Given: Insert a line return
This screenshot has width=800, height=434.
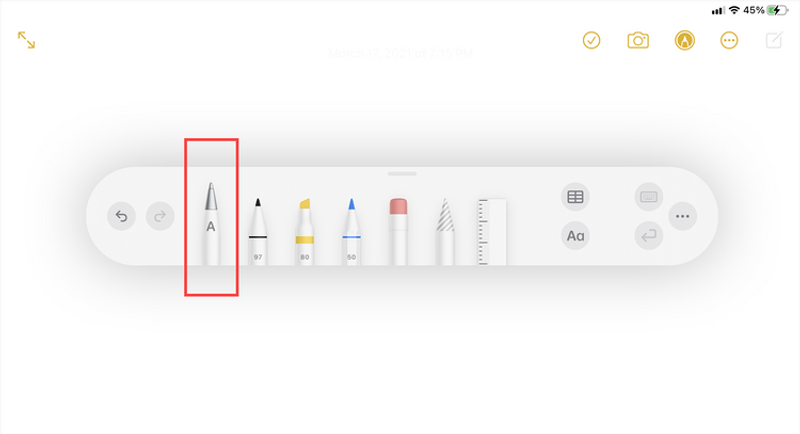Looking at the screenshot, I should pyautogui.click(x=648, y=236).
